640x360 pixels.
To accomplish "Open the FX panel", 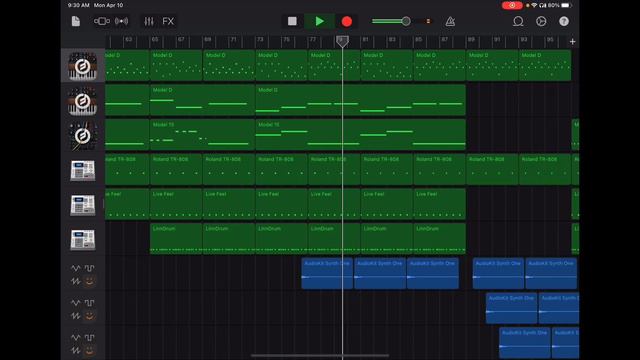I will coord(168,21).
